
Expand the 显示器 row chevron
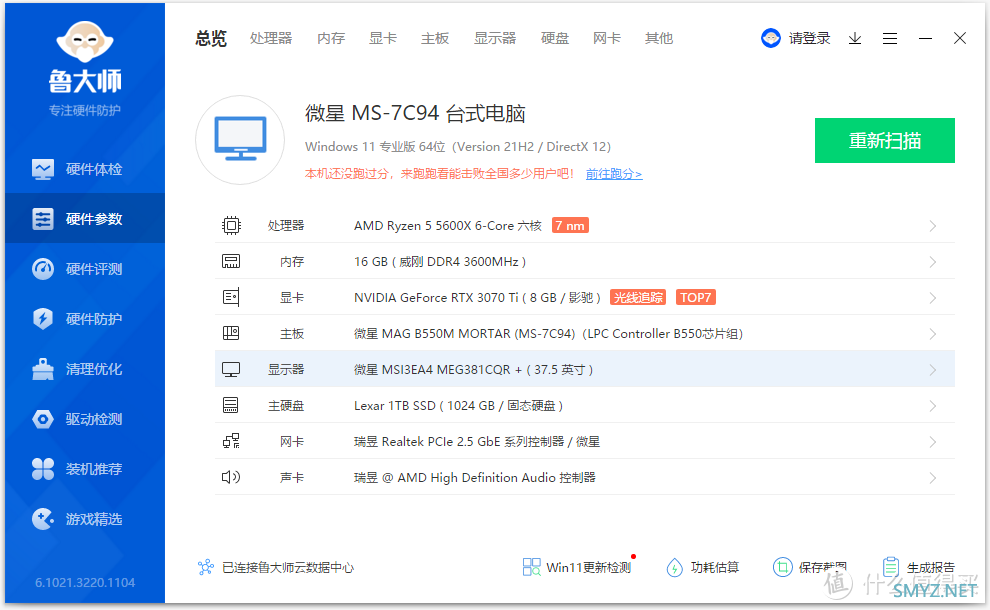coord(933,370)
